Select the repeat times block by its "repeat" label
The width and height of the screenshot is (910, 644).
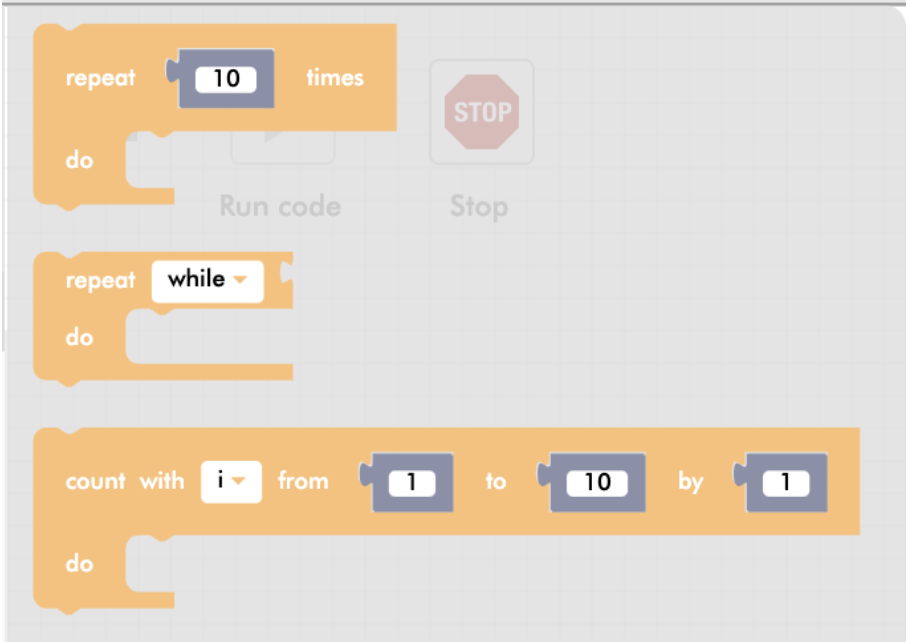point(100,78)
